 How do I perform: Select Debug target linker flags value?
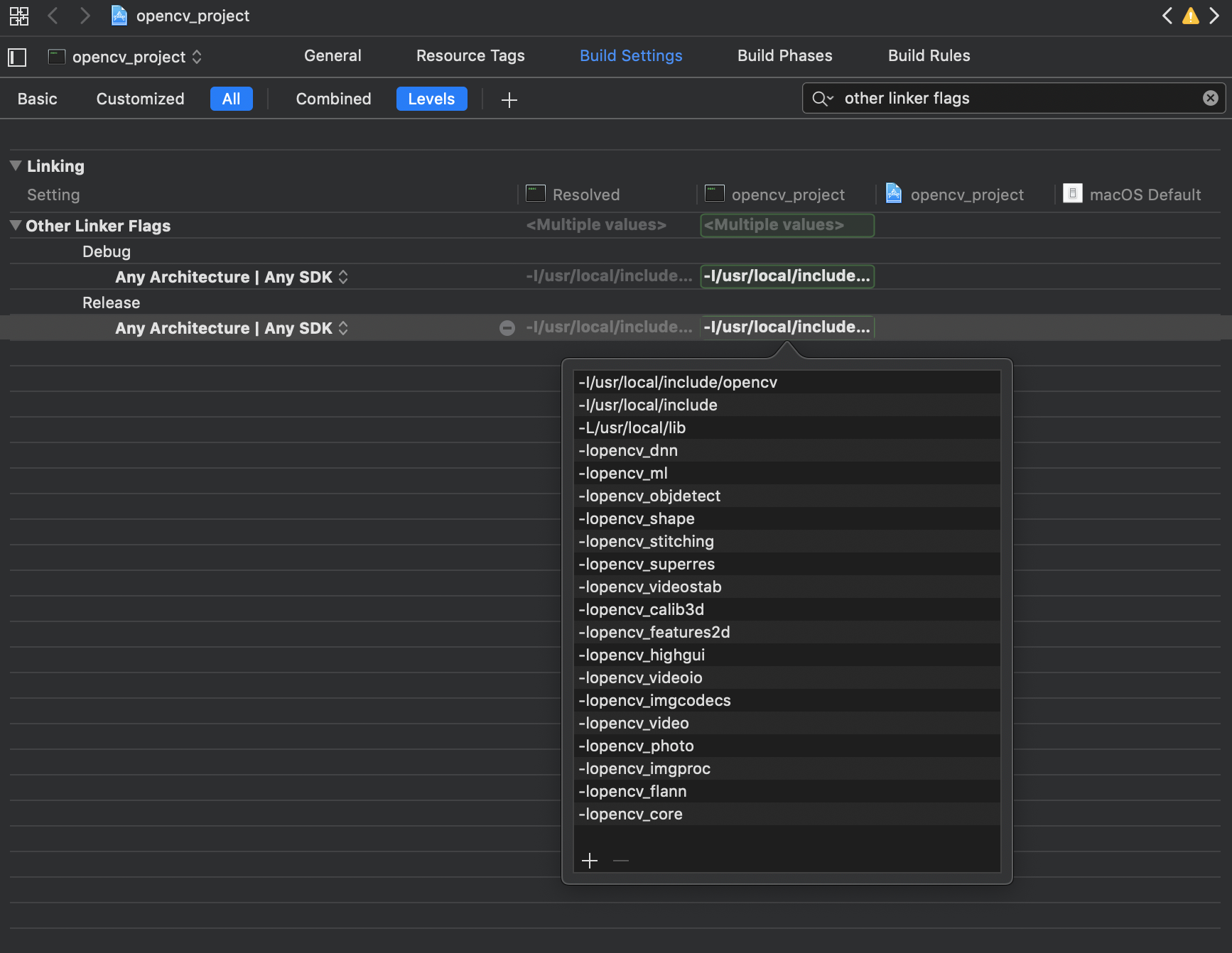pyautogui.click(x=787, y=276)
